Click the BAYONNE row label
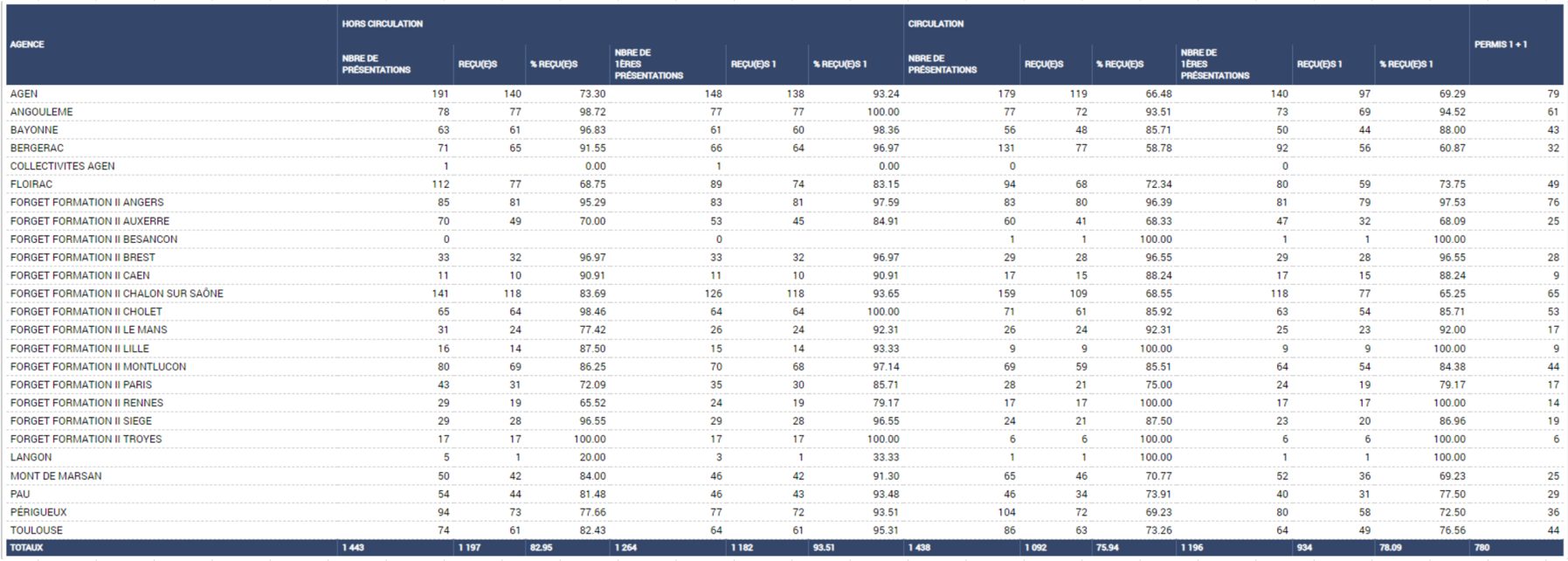Viewport: 1568px width, 561px height. (x=34, y=130)
